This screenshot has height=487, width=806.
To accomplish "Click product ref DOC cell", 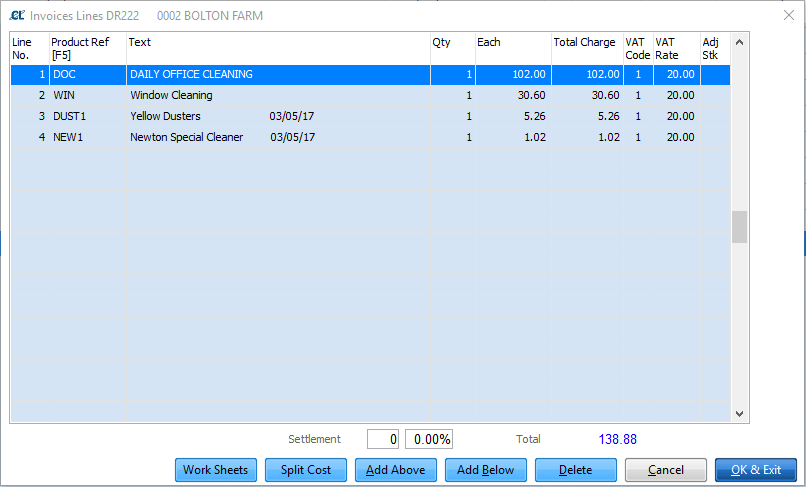I will (x=88, y=75).
